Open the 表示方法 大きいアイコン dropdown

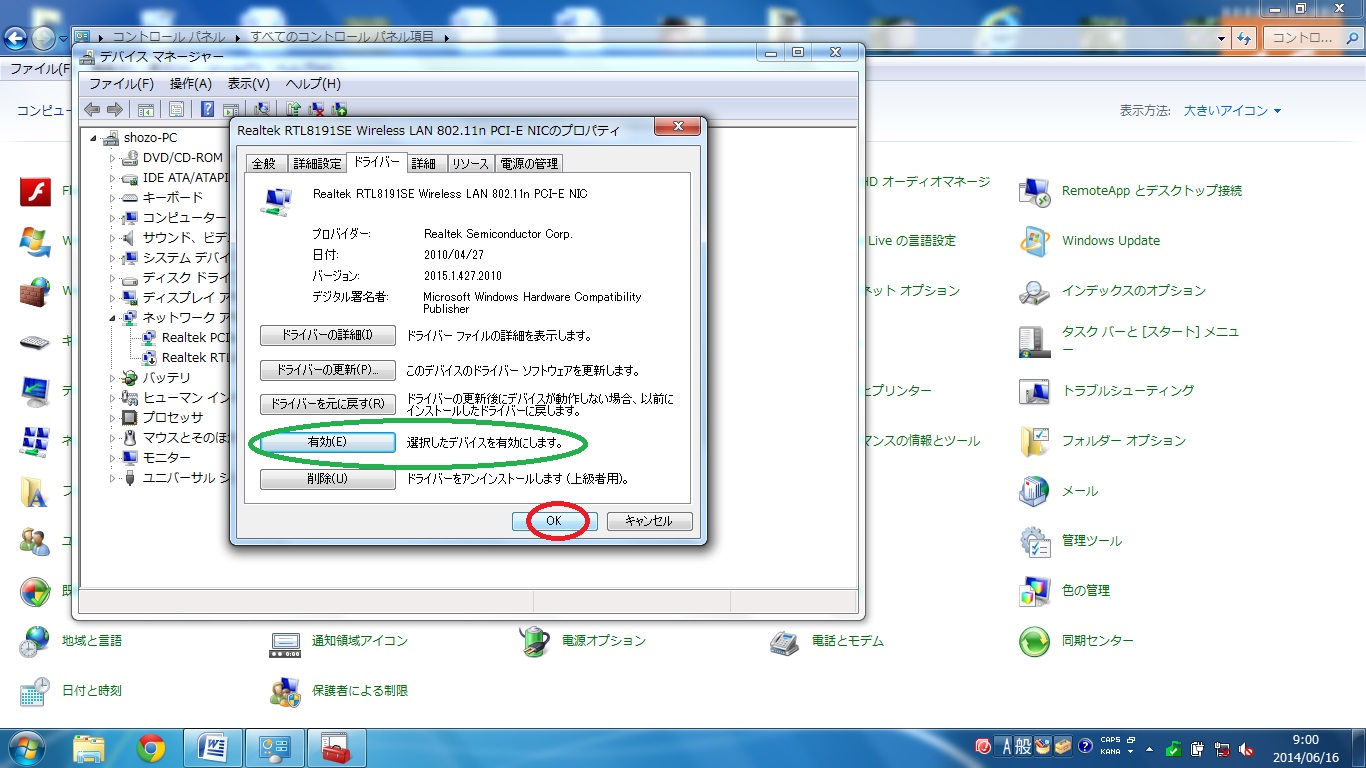[x=1232, y=111]
